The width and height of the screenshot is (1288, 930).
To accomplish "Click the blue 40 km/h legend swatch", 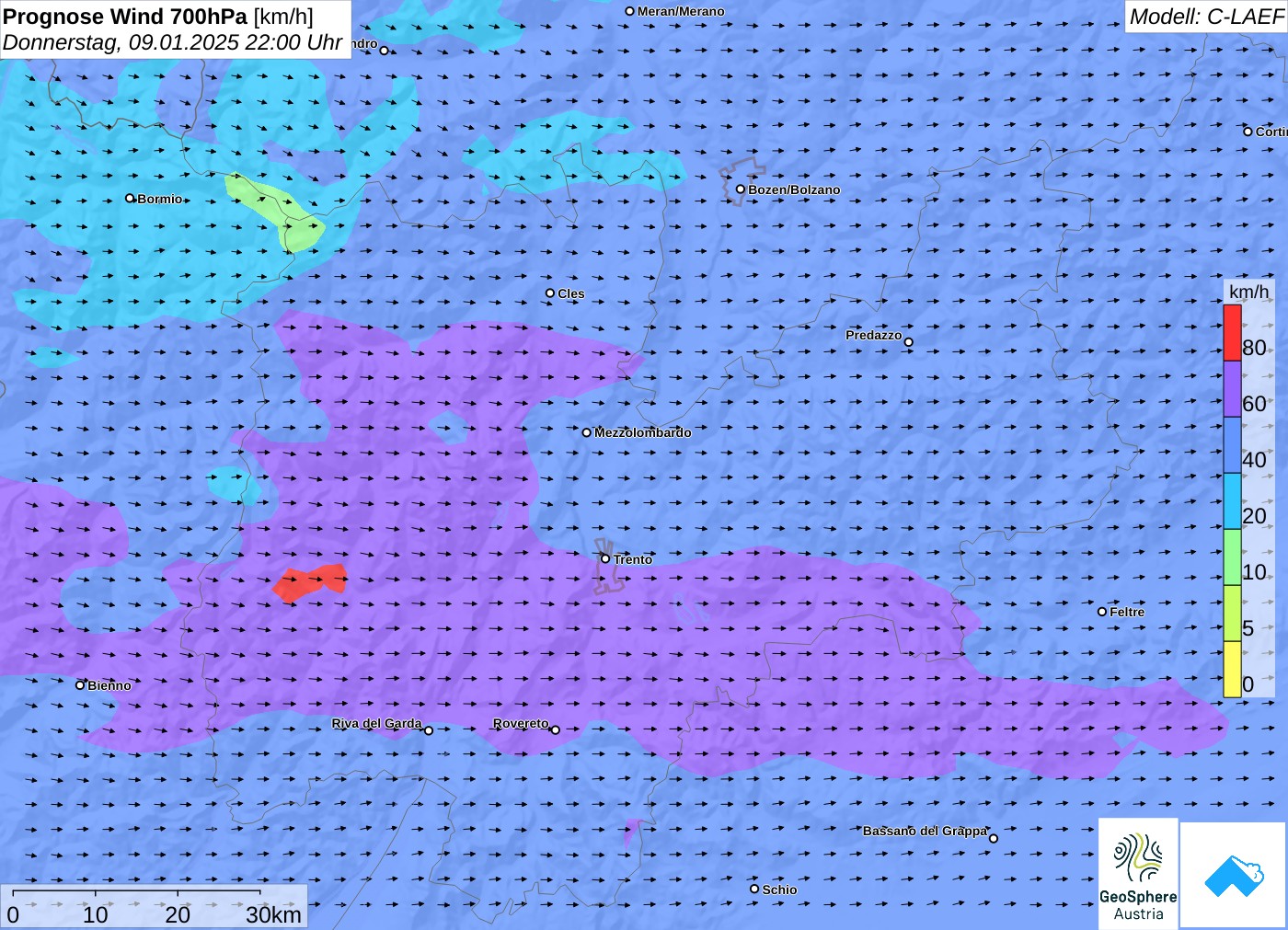I will [1232, 445].
